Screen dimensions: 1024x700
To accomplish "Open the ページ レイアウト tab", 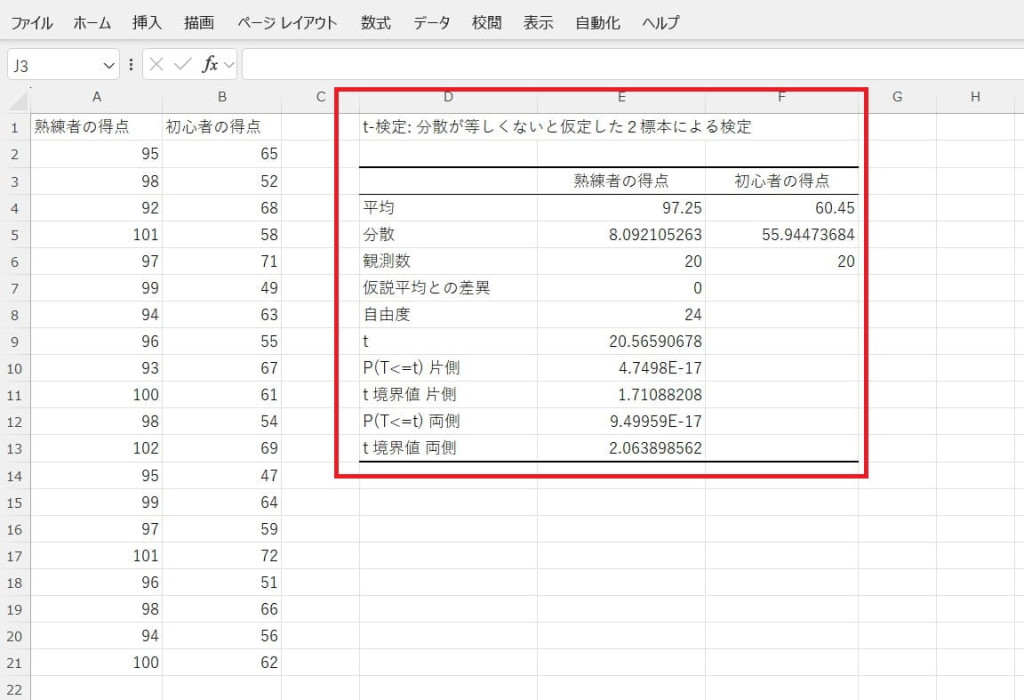I will [287, 22].
